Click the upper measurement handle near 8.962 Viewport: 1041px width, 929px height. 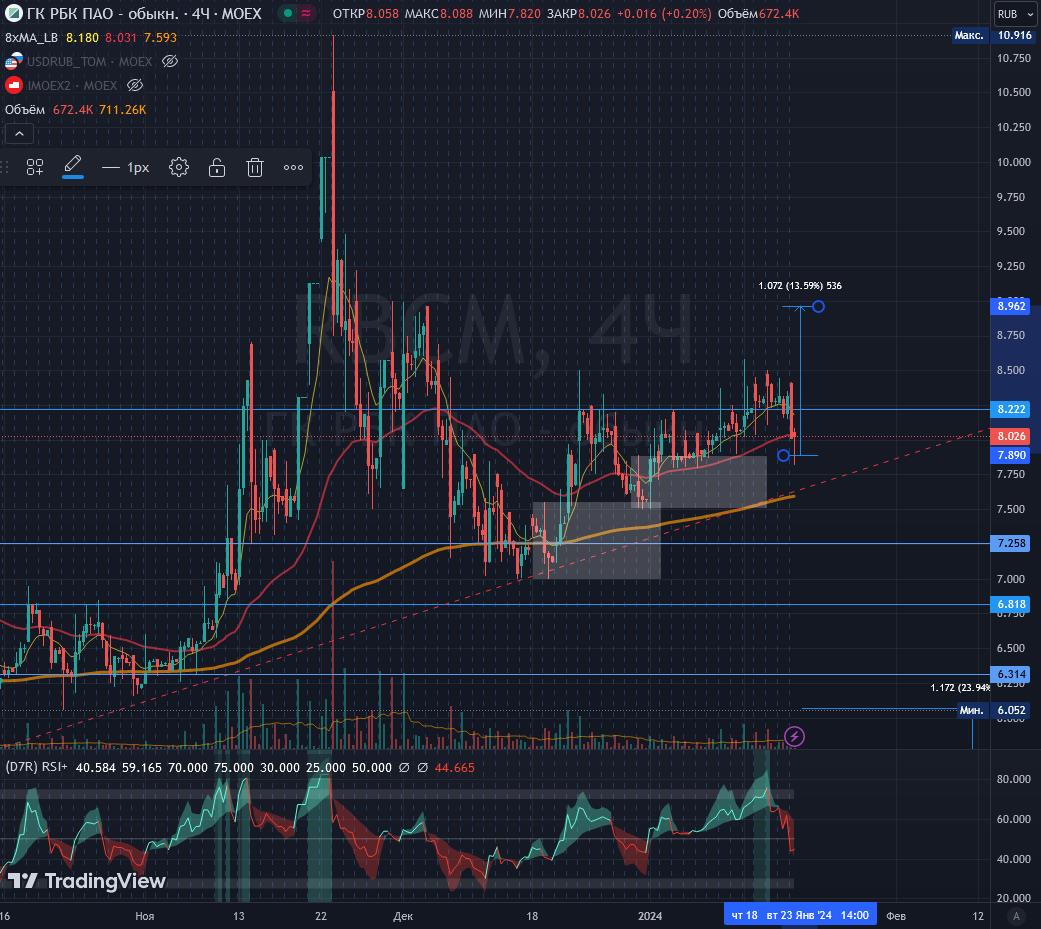819,307
